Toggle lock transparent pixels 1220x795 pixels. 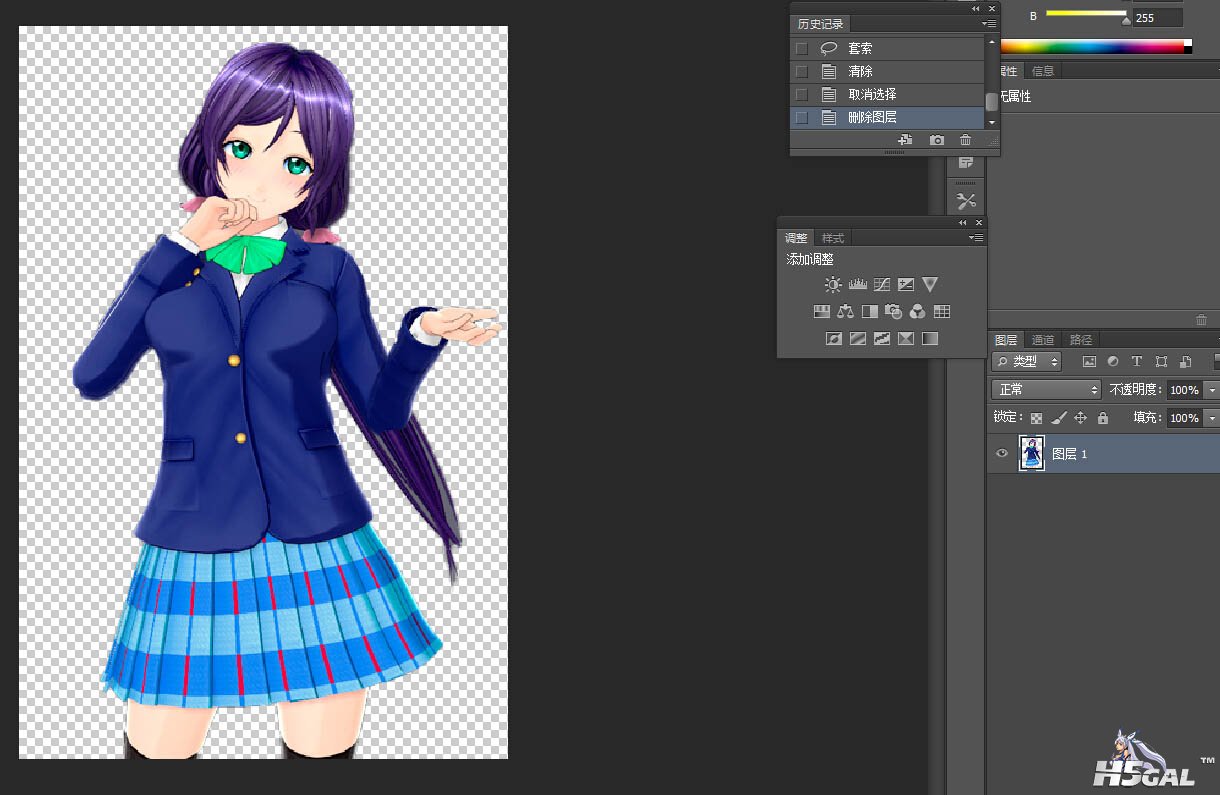pos(1037,418)
